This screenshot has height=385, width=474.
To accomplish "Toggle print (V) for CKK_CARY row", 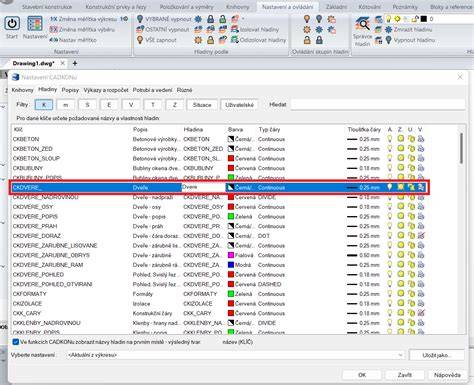I will (x=421, y=313).
